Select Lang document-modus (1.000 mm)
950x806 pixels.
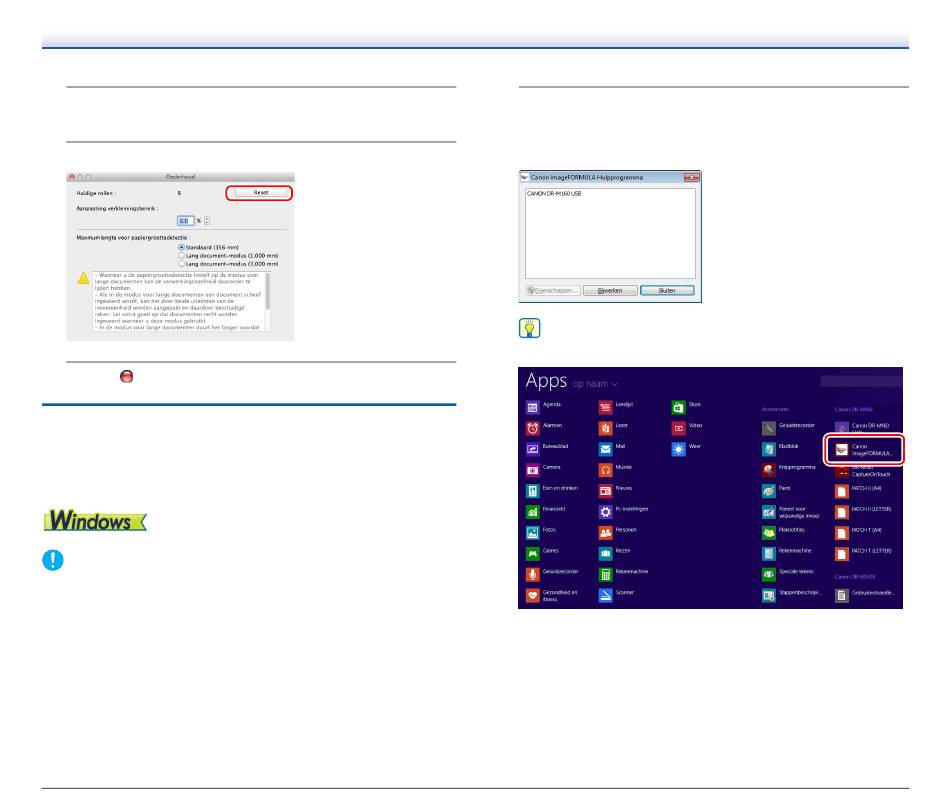tap(228, 256)
